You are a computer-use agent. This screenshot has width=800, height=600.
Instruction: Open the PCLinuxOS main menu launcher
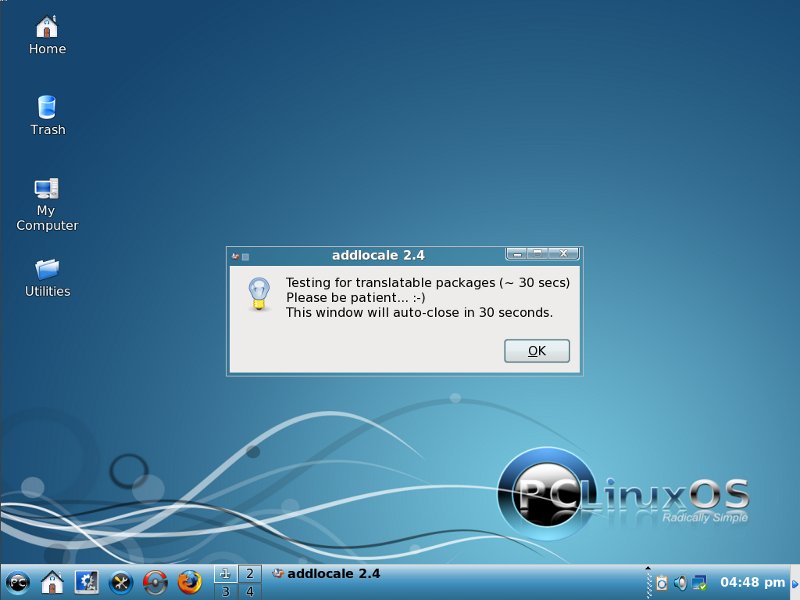(x=17, y=582)
